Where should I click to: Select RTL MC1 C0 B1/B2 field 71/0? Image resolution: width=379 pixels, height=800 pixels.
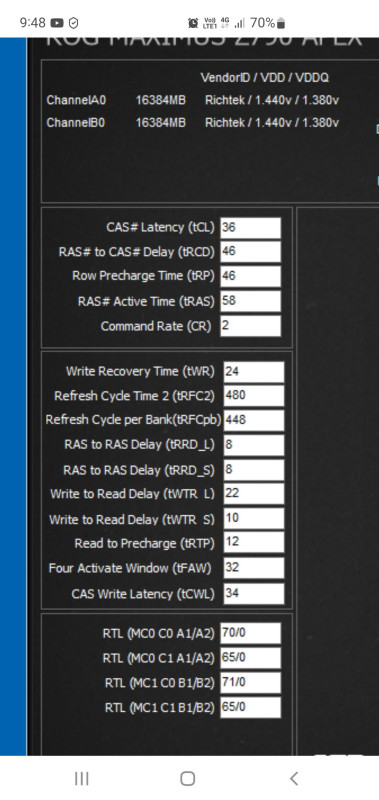[250, 683]
